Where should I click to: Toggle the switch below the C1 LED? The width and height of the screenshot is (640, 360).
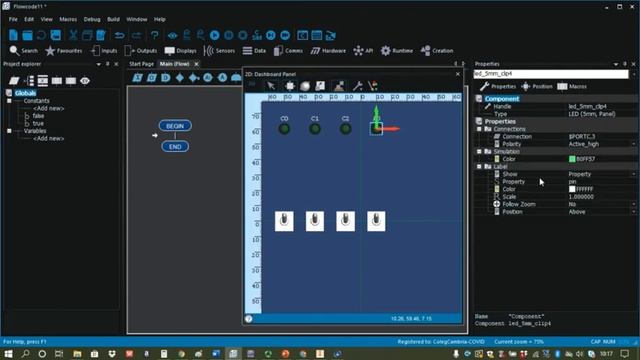pyautogui.click(x=315, y=221)
